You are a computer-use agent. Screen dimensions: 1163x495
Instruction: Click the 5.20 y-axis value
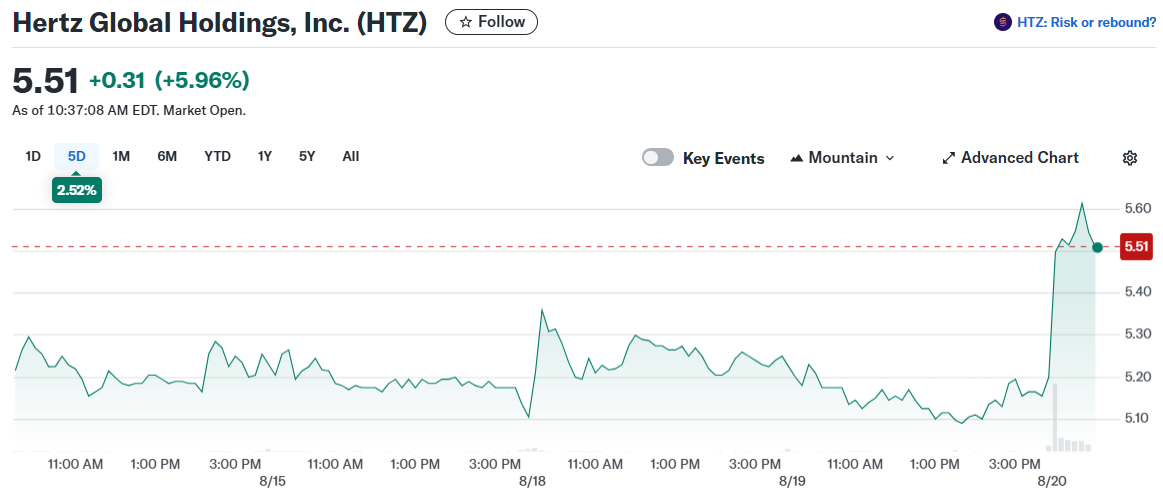tap(1137, 377)
